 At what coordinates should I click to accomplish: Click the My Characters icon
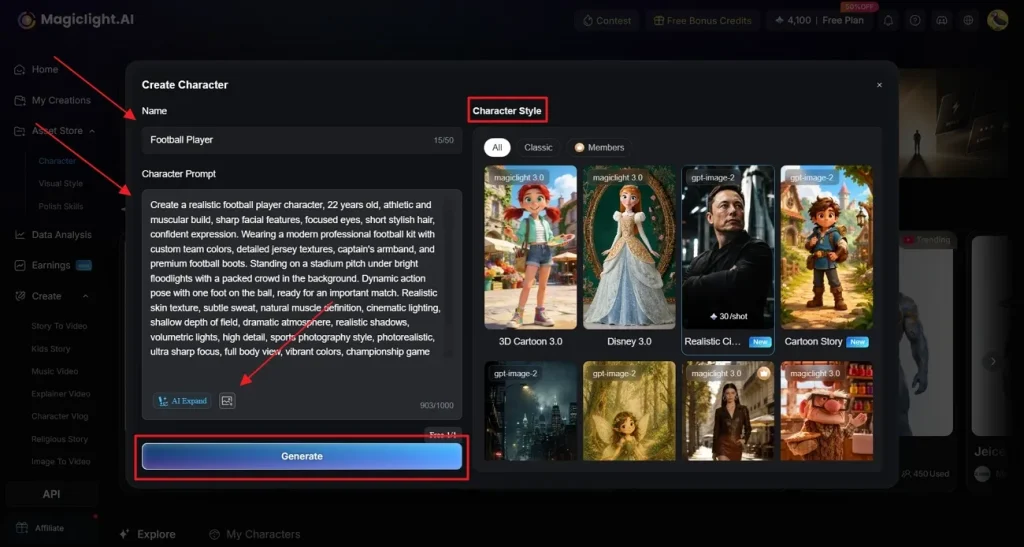point(214,535)
